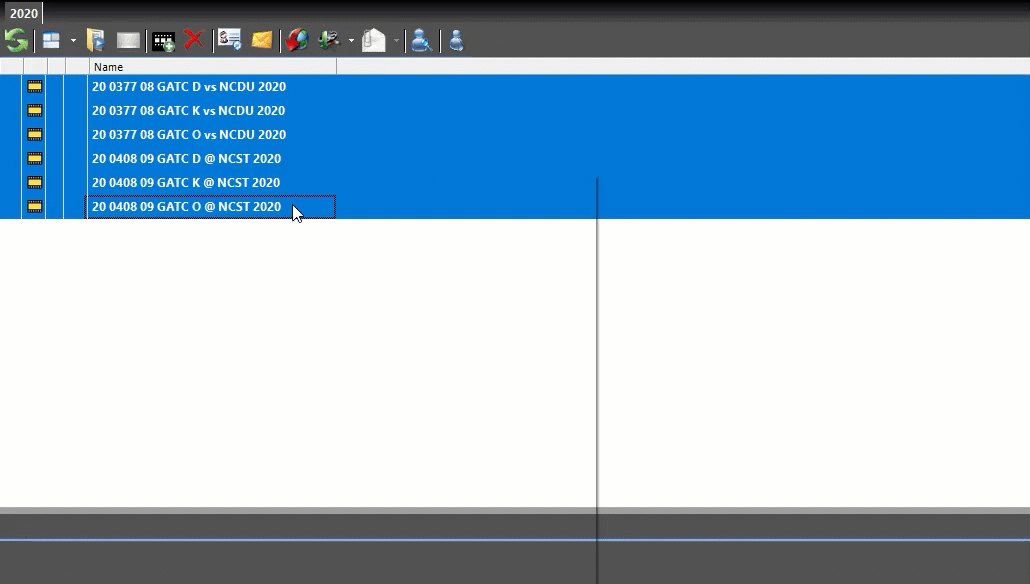Open the contact card icon

pos(230,39)
